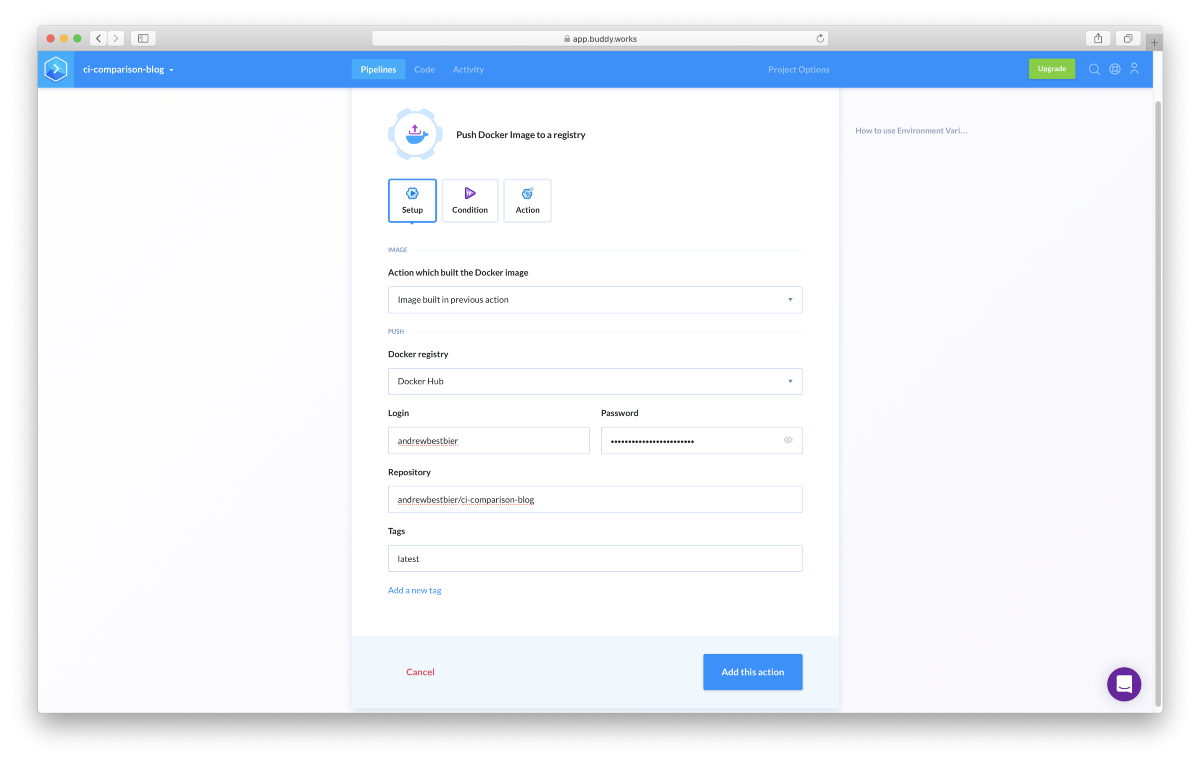Toggle the Safari sidebar button

point(143,38)
